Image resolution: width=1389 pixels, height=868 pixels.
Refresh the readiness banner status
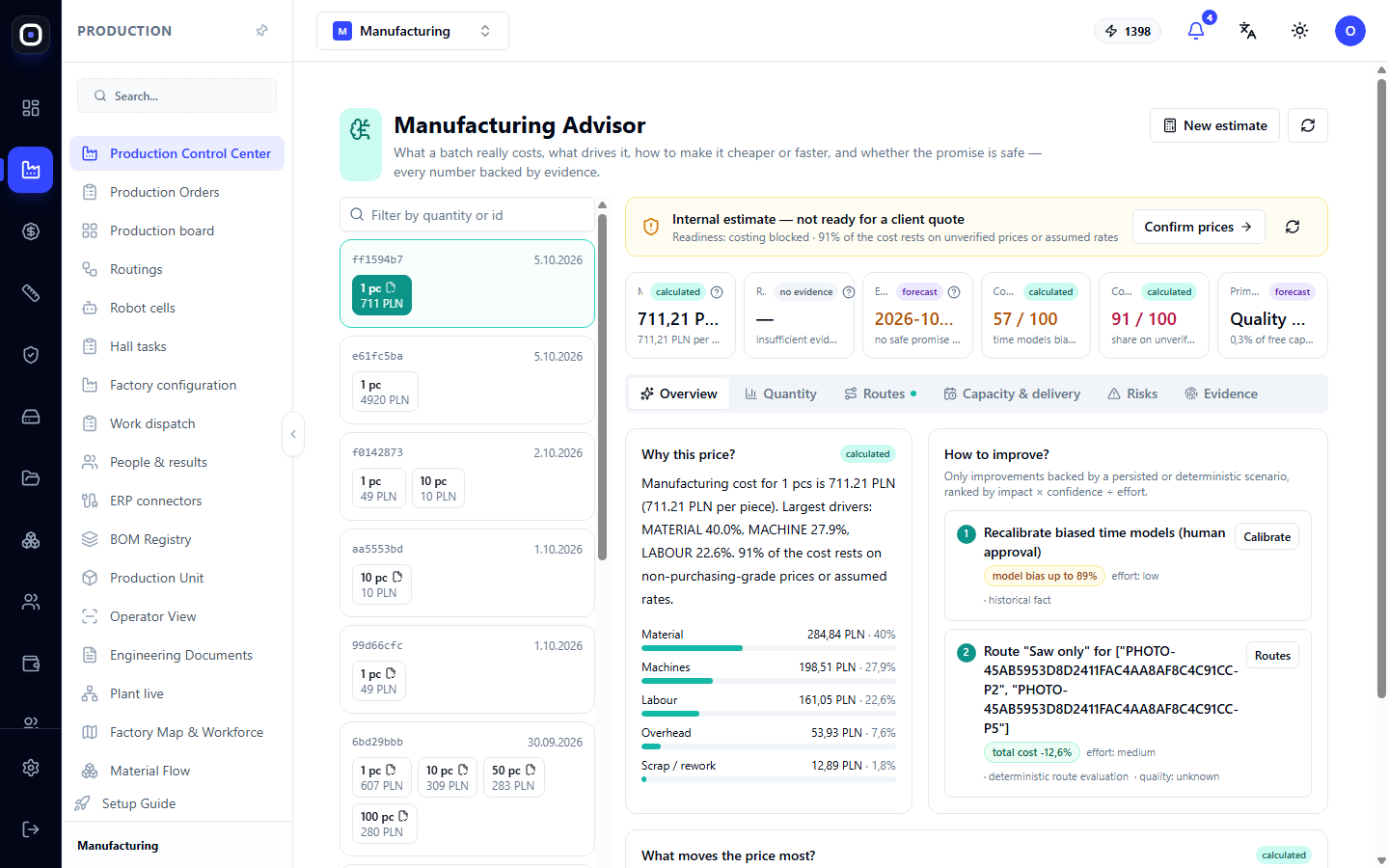point(1293,227)
